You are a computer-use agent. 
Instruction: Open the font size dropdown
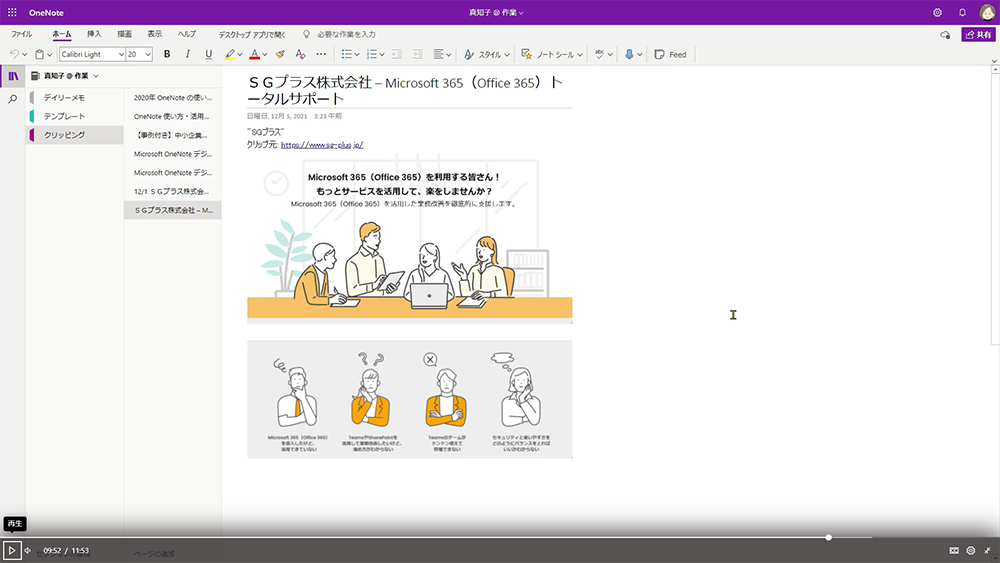[x=148, y=54]
